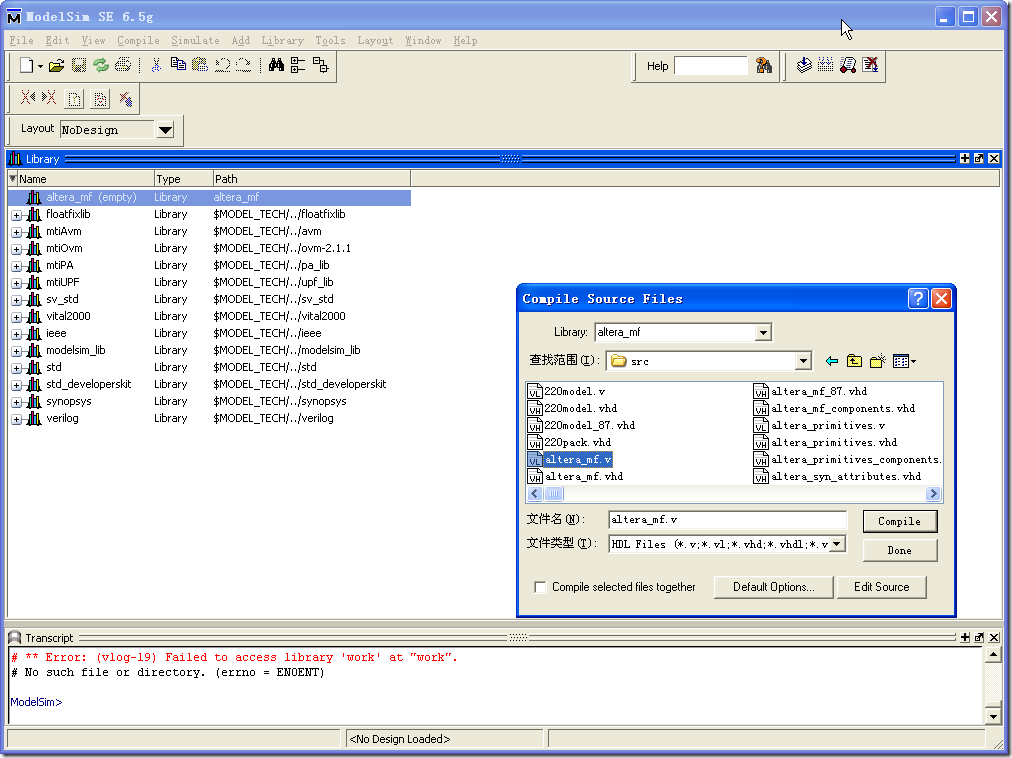Screen dimensions: 1012x758
Task: Open the Library altera_mf dropdown
Action: click(763, 333)
